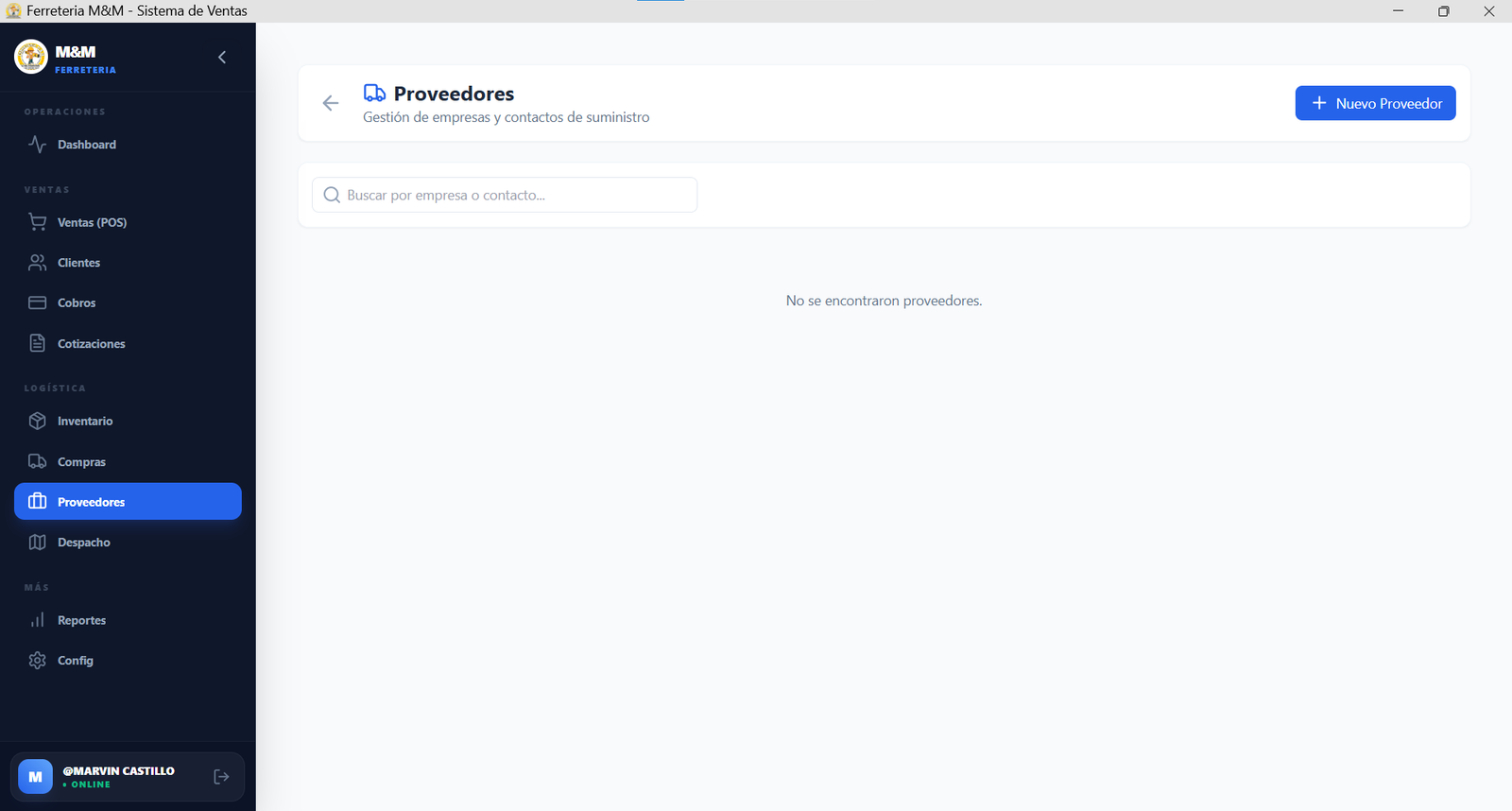Open the Clientes section

click(128, 263)
